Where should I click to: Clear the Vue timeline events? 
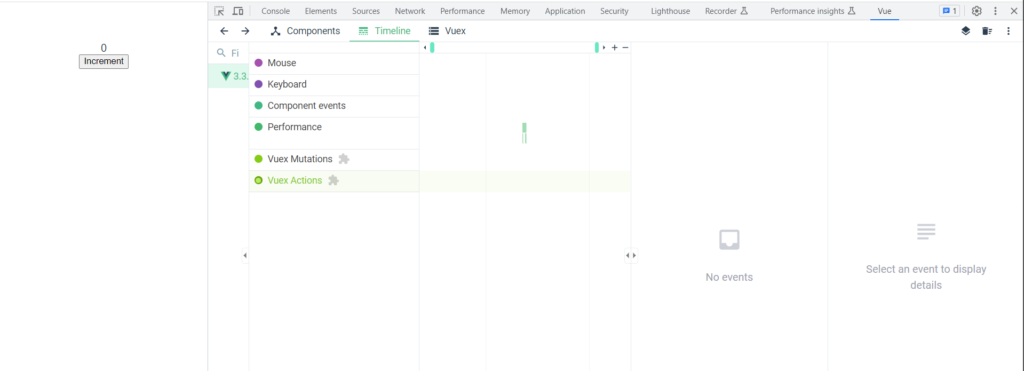click(x=987, y=31)
